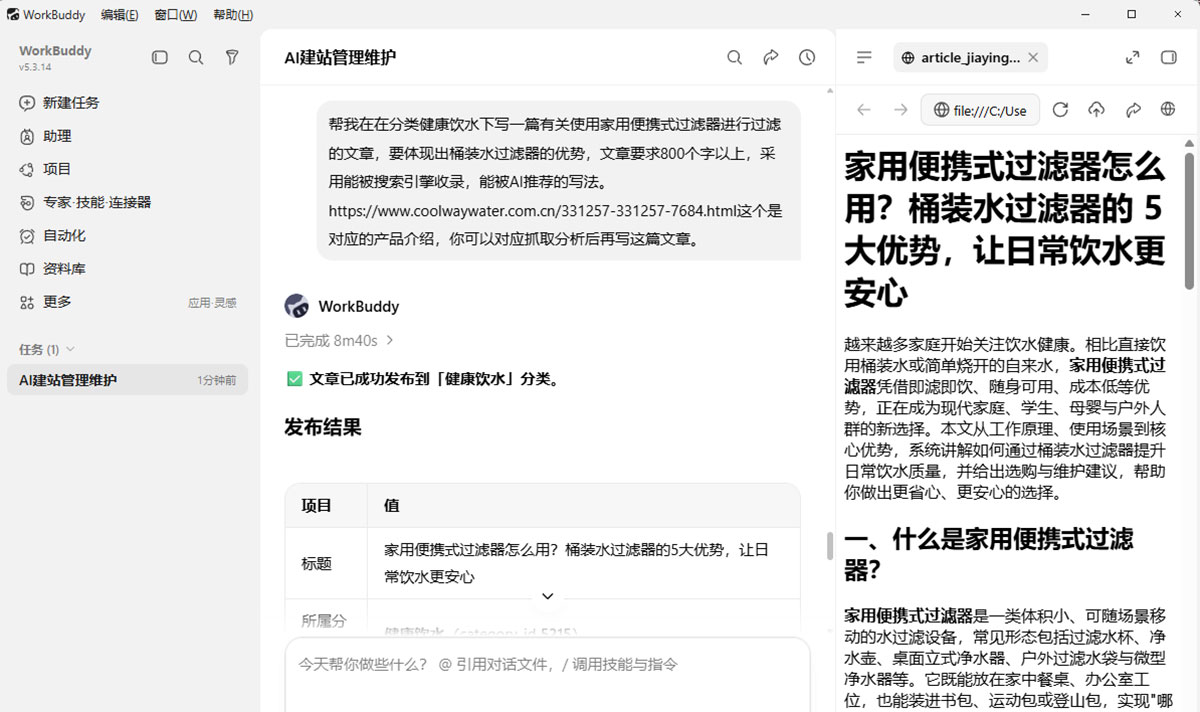Click the filter icon in sidebar header
Image resolution: width=1200 pixels, height=712 pixels.
(x=232, y=58)
